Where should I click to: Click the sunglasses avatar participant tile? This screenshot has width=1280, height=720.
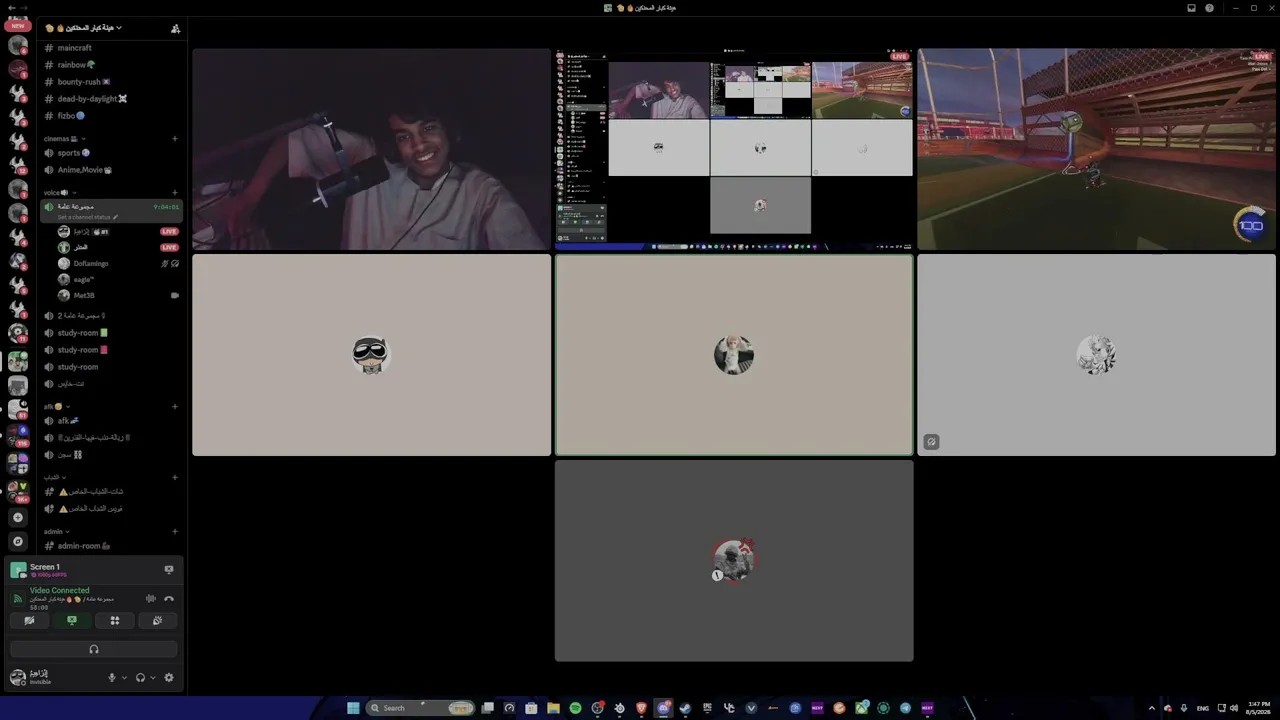[371, 355]
